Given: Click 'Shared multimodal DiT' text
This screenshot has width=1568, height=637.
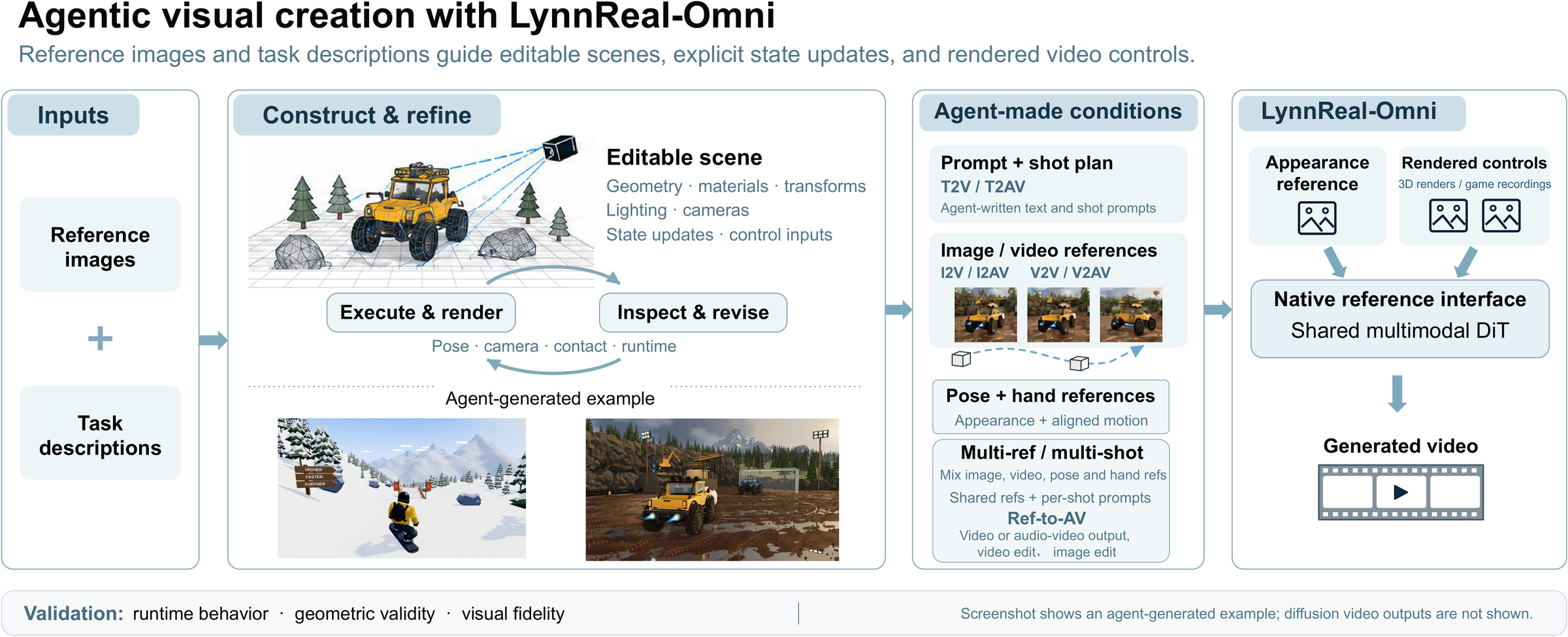Looking at the screenshot, I should pos(1399,331).
